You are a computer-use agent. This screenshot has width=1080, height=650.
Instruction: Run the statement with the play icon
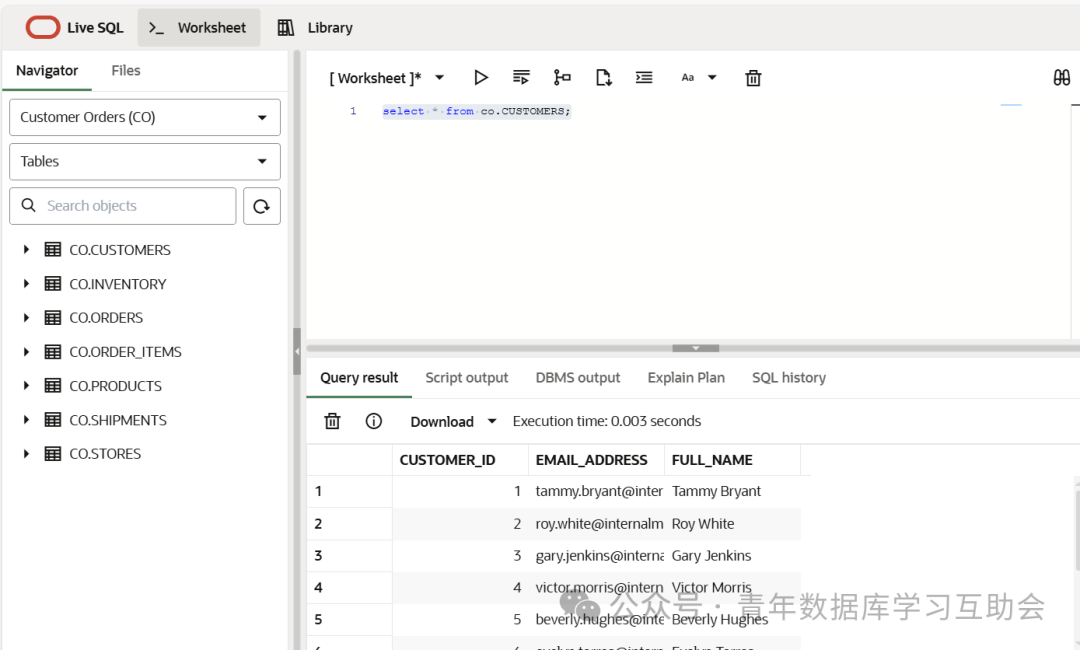(x=481, y=78)
